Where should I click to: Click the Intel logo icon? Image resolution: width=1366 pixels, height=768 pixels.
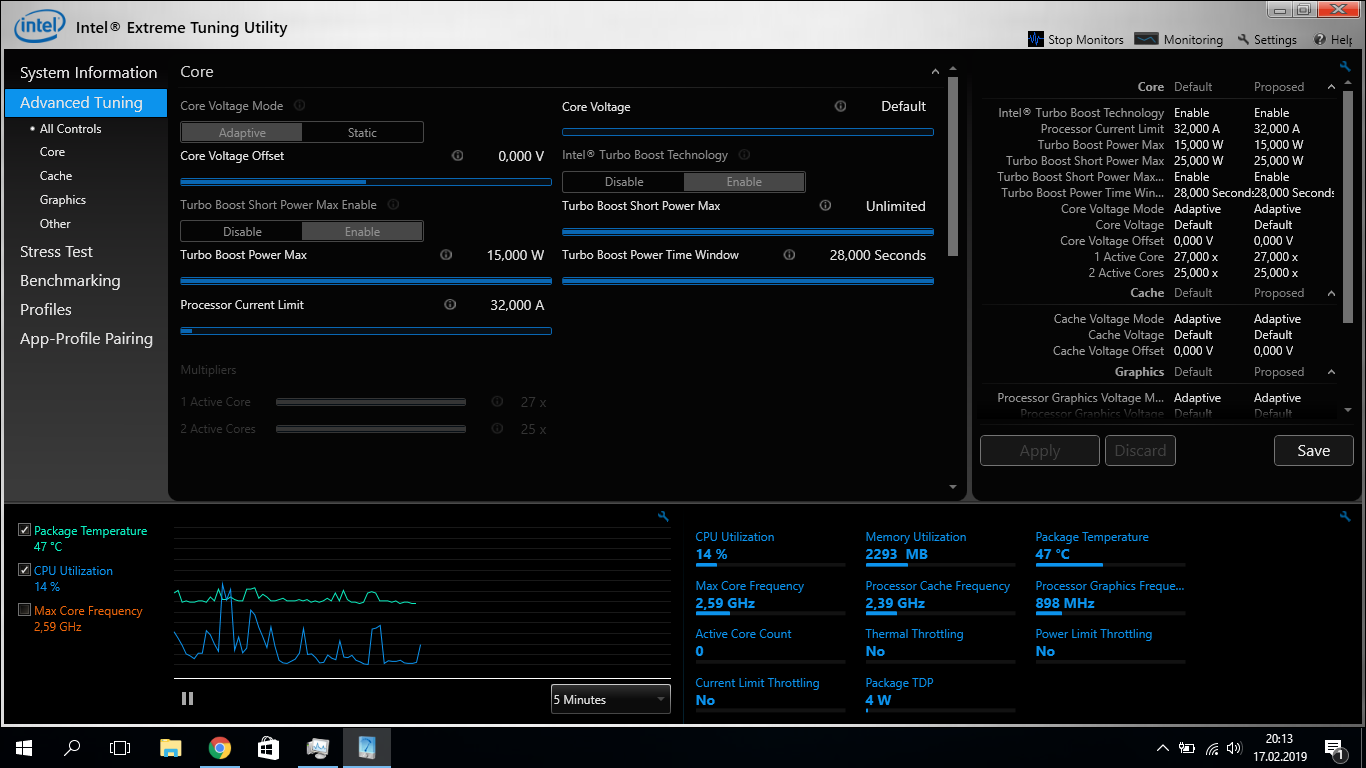coord(40,26)
